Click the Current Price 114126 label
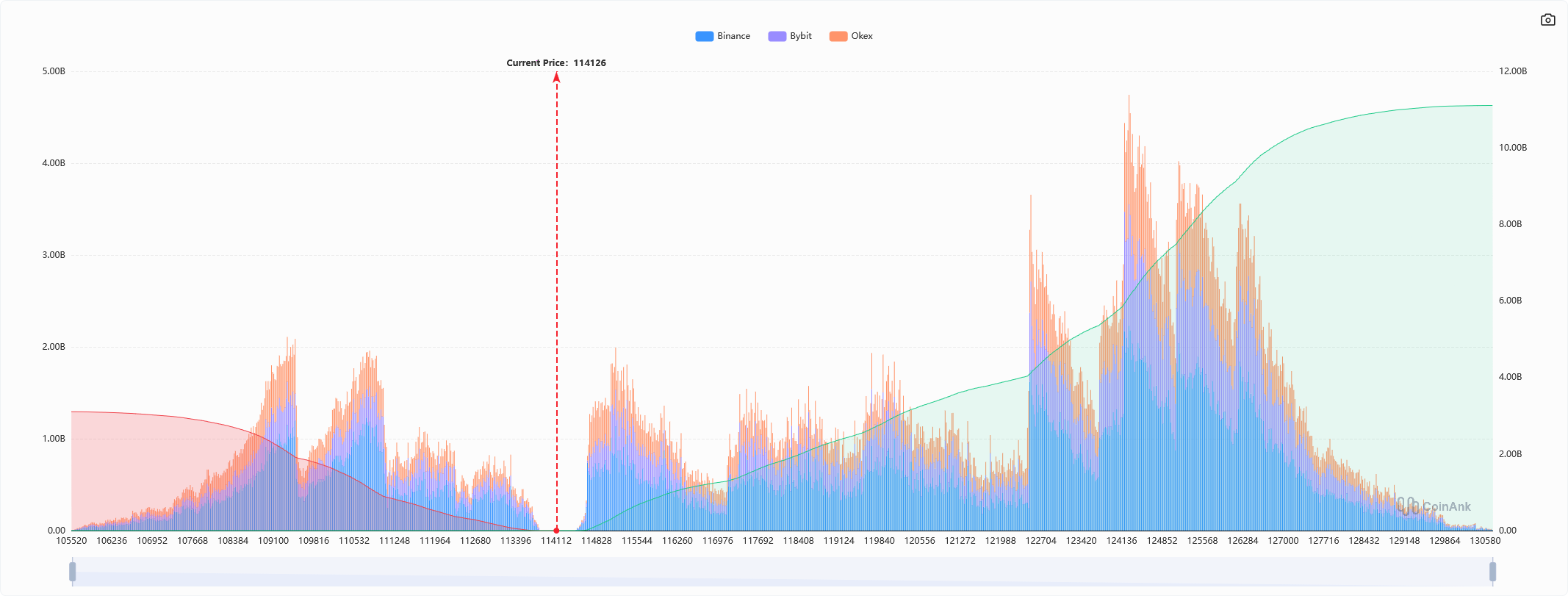The width and height of the screenshot is (1568, 596). click(x=556, y=63)
